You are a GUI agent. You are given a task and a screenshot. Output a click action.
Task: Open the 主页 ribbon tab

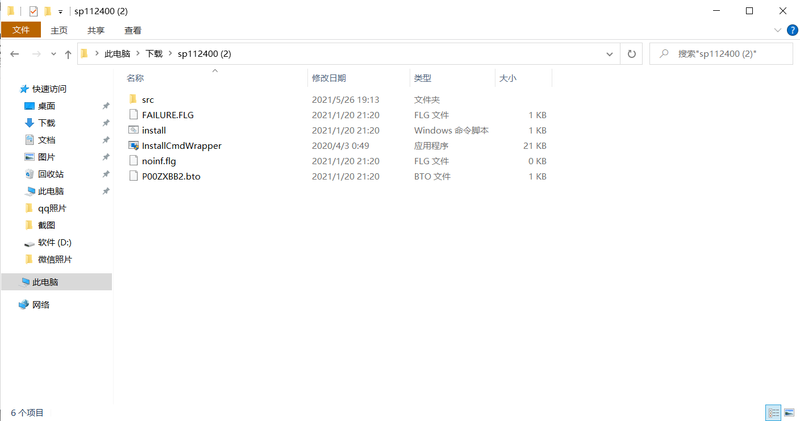(x=59, y=31)
